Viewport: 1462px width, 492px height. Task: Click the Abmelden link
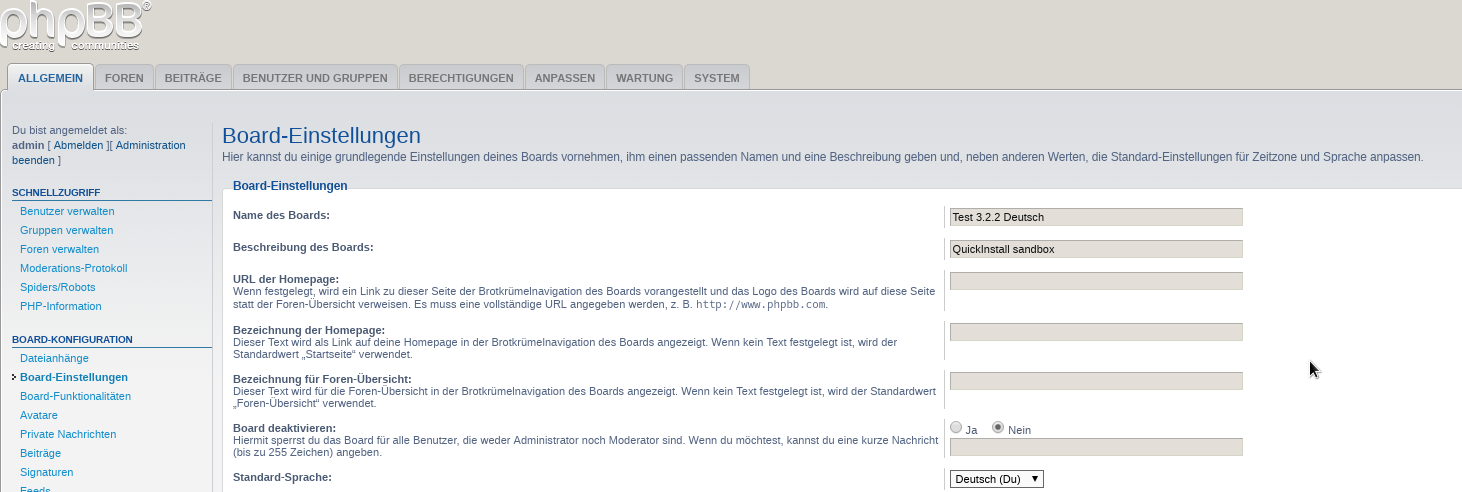(78, 145)
